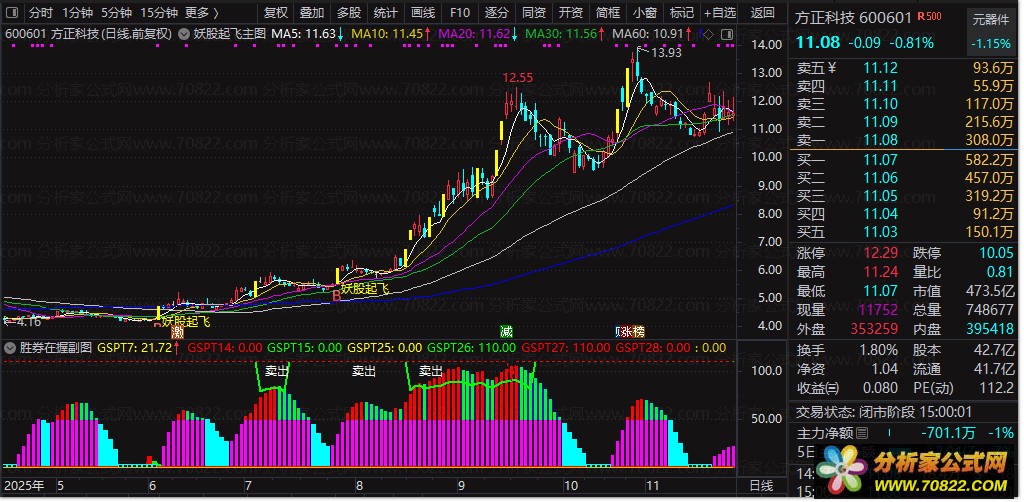Click the 12.55 peak price label
The image size is (1024, 502).
518,78
